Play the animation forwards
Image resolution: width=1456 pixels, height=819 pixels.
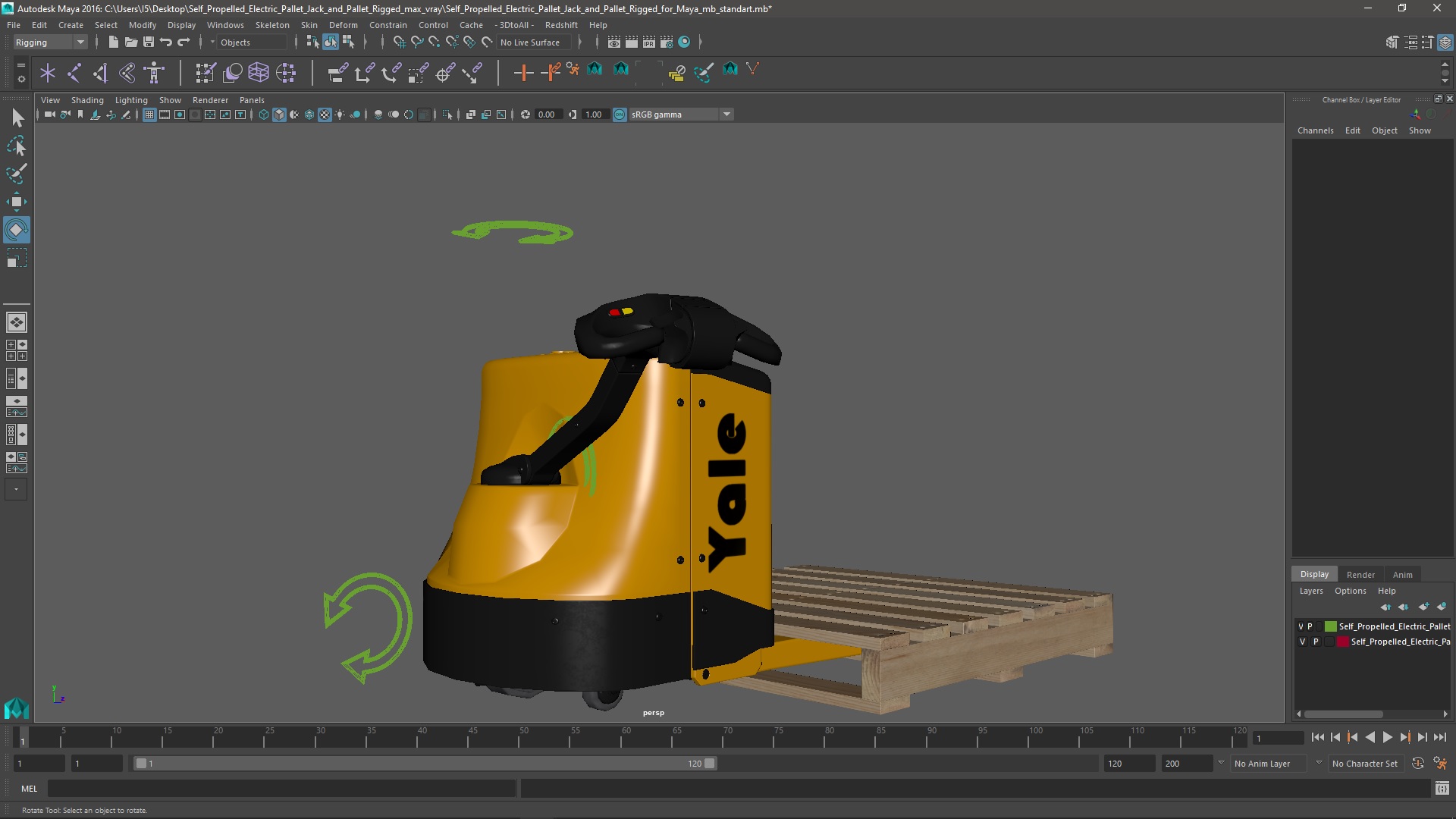coord(1387,737)
